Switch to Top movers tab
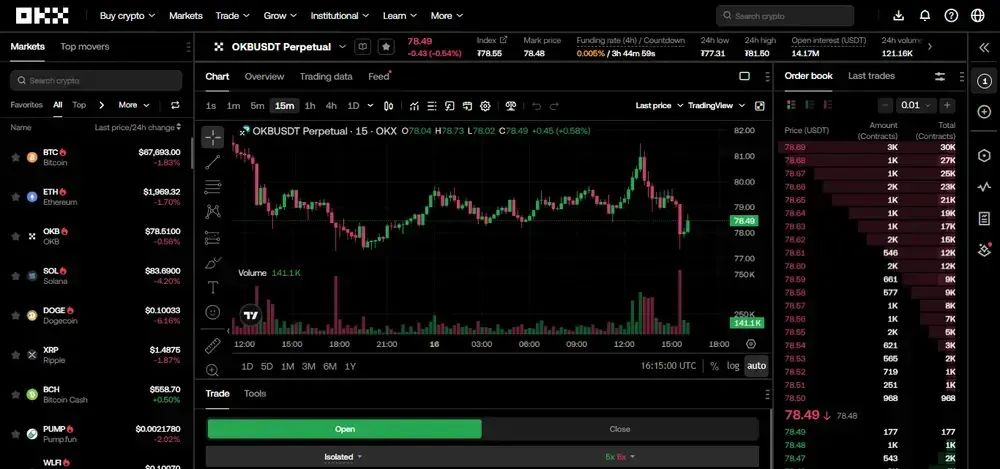The image size is (1000, 469). point(85,47)
